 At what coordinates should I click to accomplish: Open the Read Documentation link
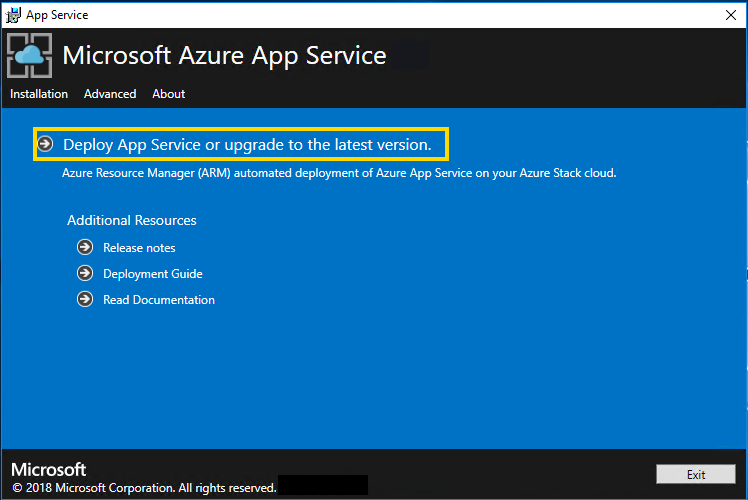159,300
